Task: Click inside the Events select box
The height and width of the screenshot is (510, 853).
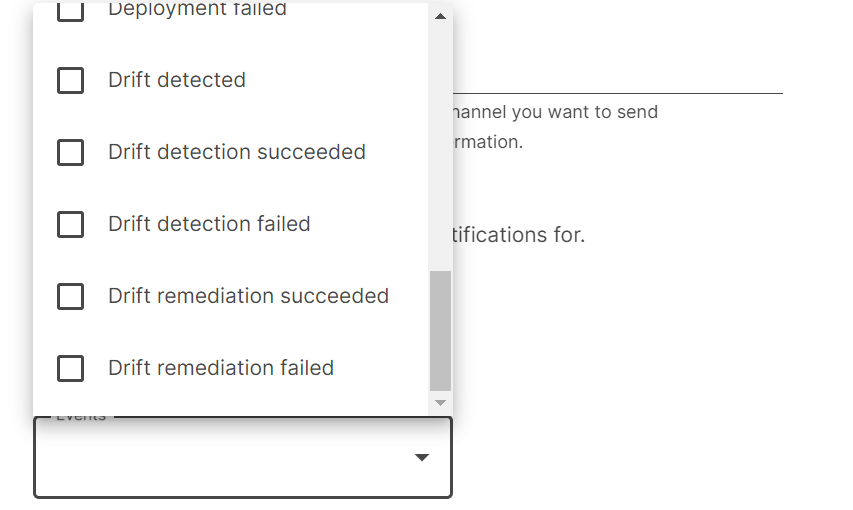Action: coord(220,458)
